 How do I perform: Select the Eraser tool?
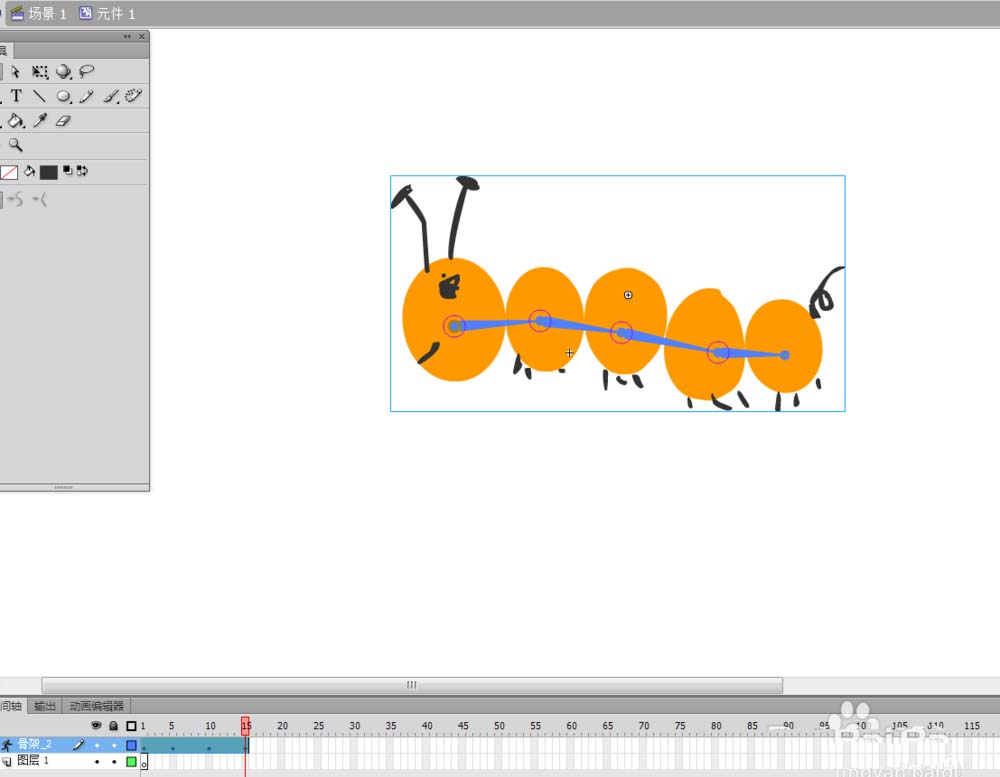(x=64, y=121)
